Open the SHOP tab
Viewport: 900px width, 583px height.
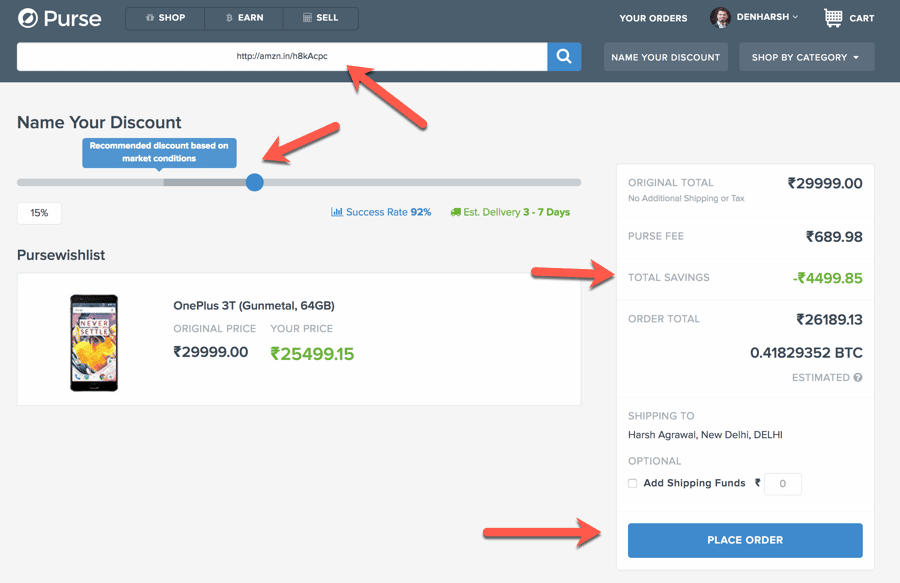165,18
